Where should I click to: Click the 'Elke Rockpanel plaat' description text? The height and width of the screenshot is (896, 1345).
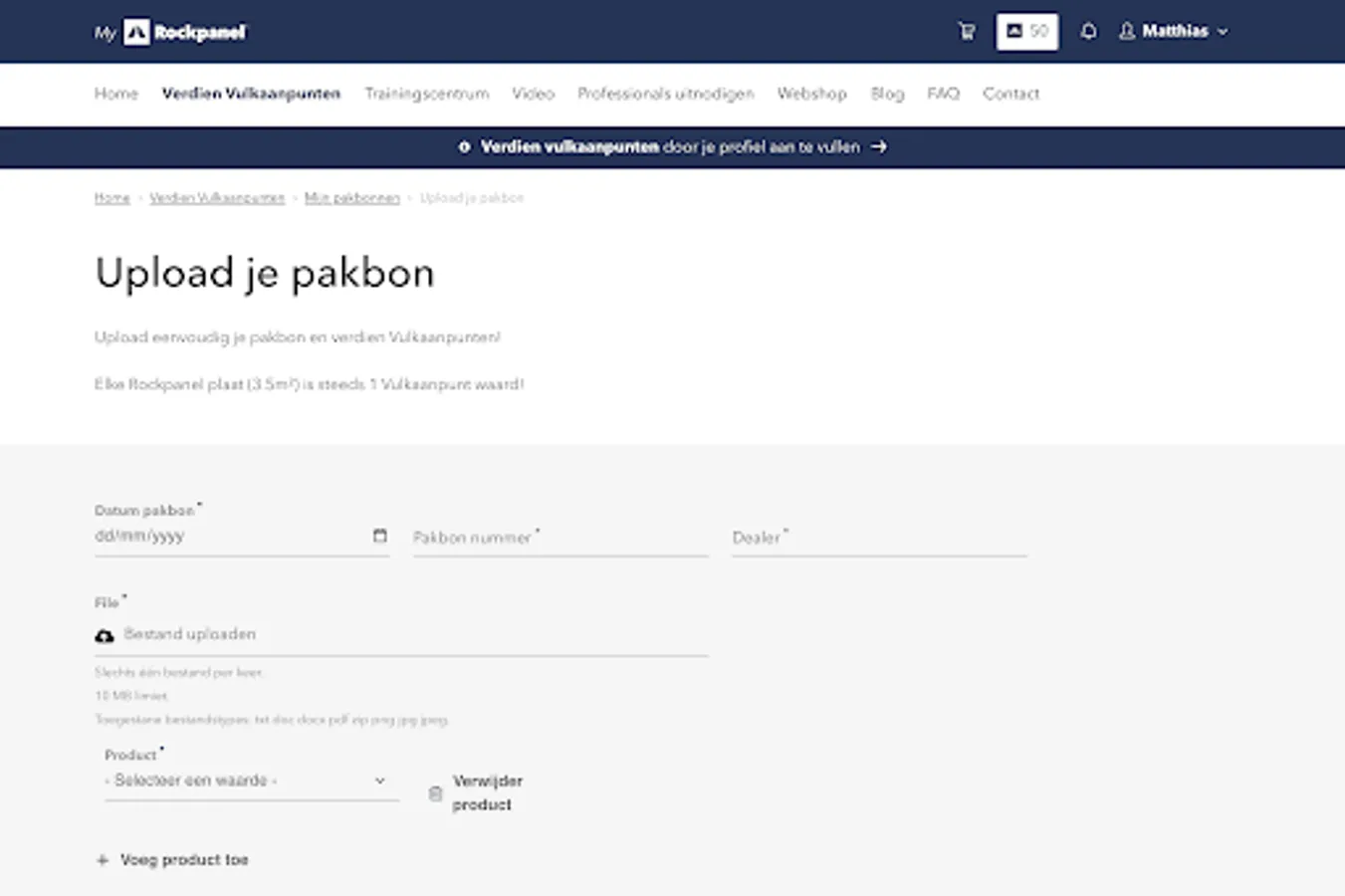pos(309,384)
